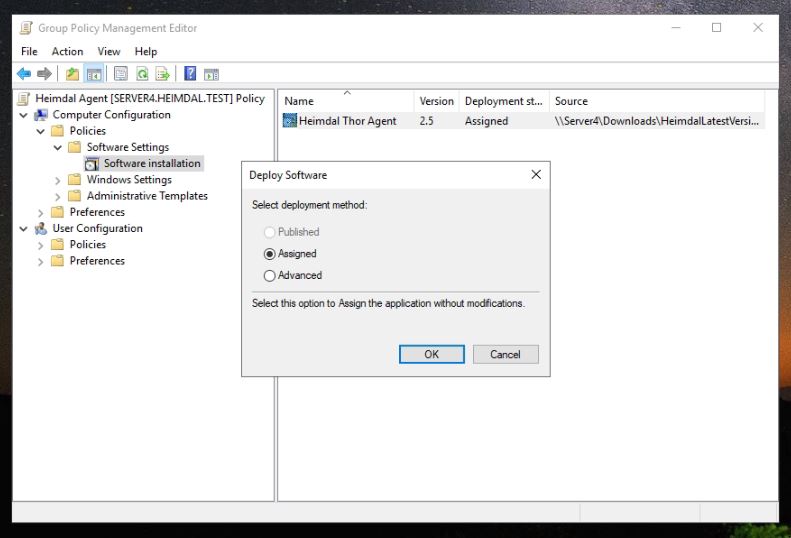Screen dimensions: 791x538
Task: Click the \\Server4\Downloads source path cell
Action: point(656,121)
